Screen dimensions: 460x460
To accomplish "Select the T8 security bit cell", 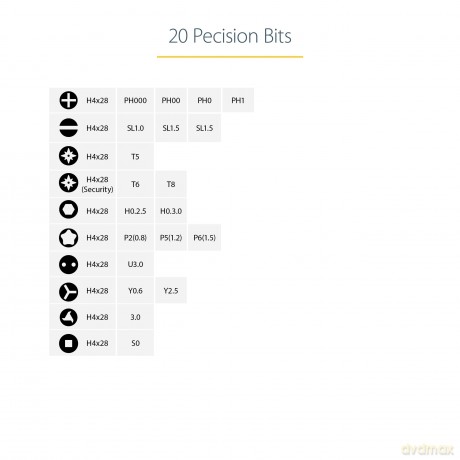I will coord(171,184).
